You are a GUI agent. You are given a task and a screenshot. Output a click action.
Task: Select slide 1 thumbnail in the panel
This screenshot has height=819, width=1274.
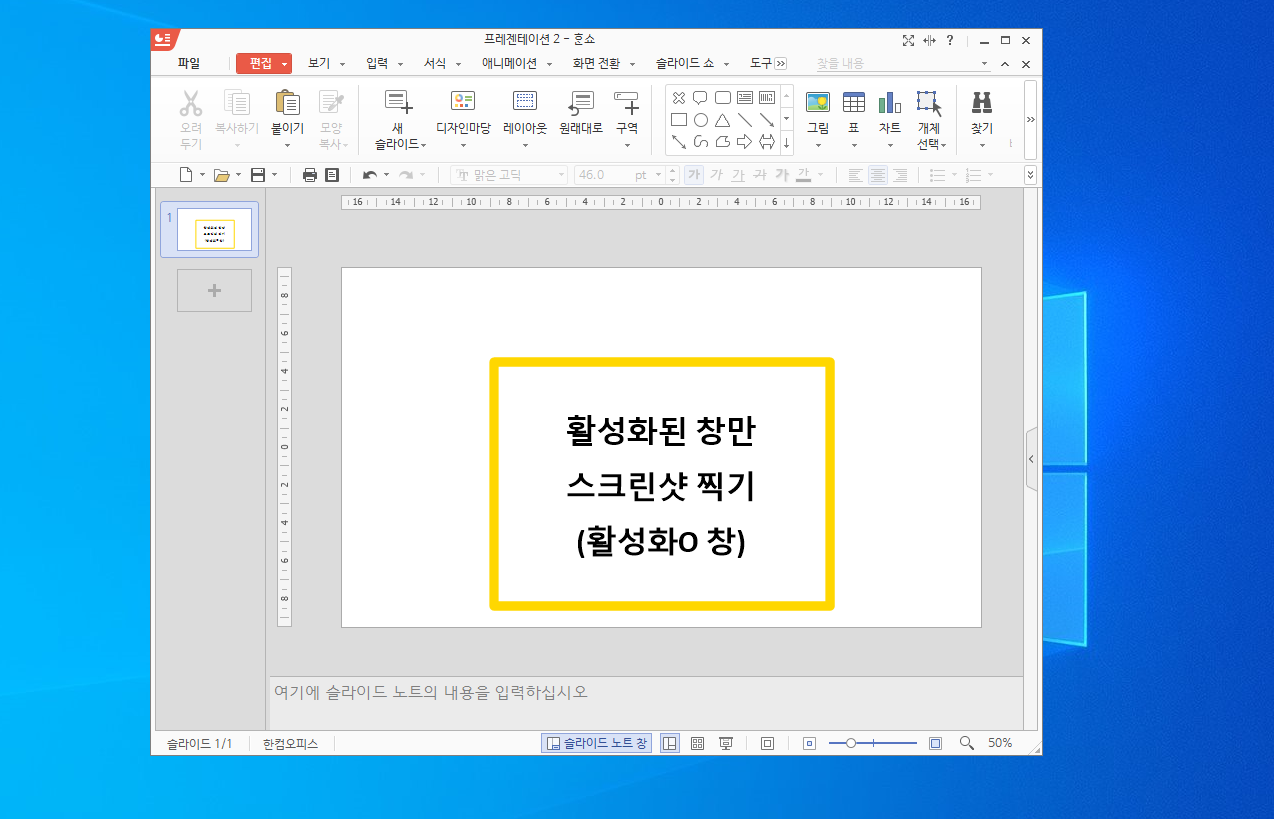210,230
